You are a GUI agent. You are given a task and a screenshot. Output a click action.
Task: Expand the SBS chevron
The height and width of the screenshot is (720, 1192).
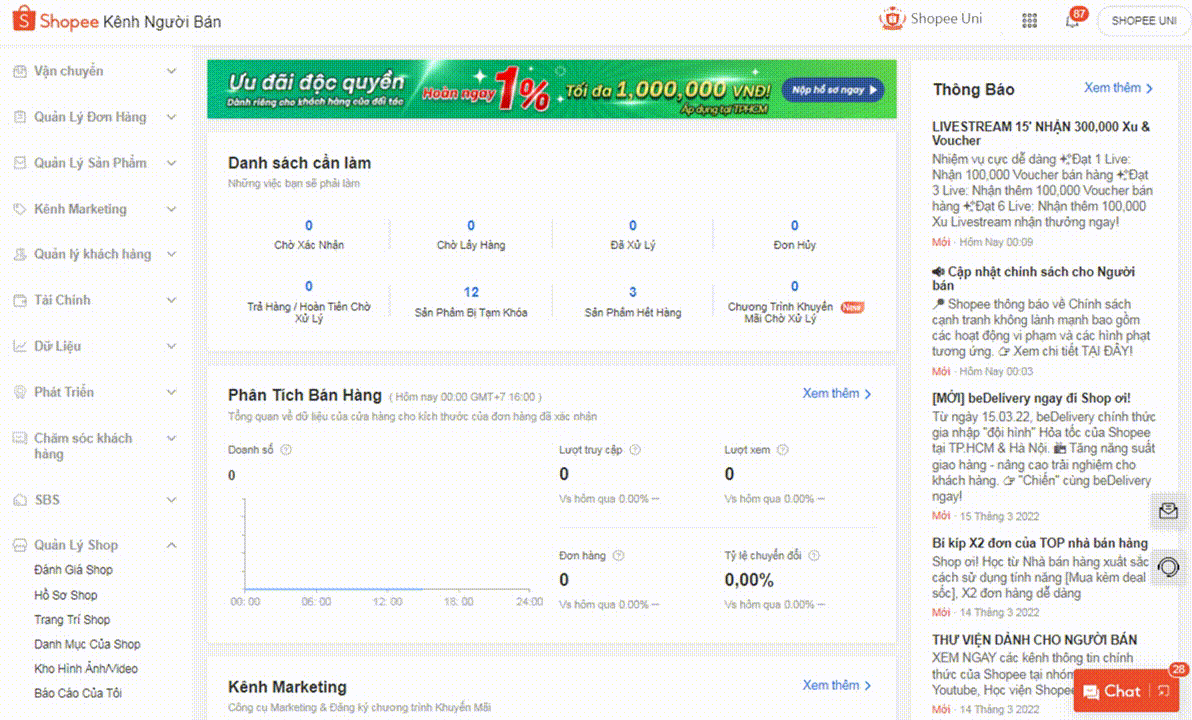tap(172, 500)
